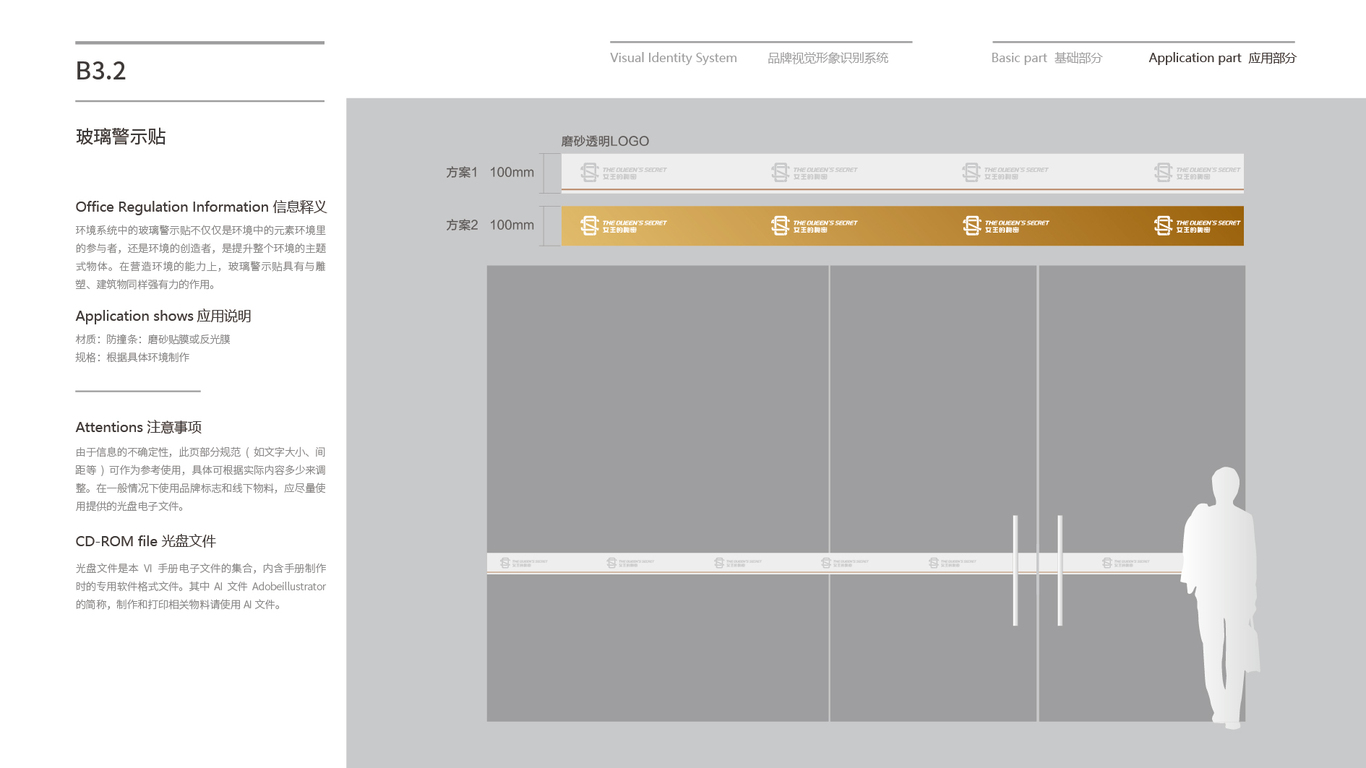Click the 方案2 label

click(x=462, y=225)
